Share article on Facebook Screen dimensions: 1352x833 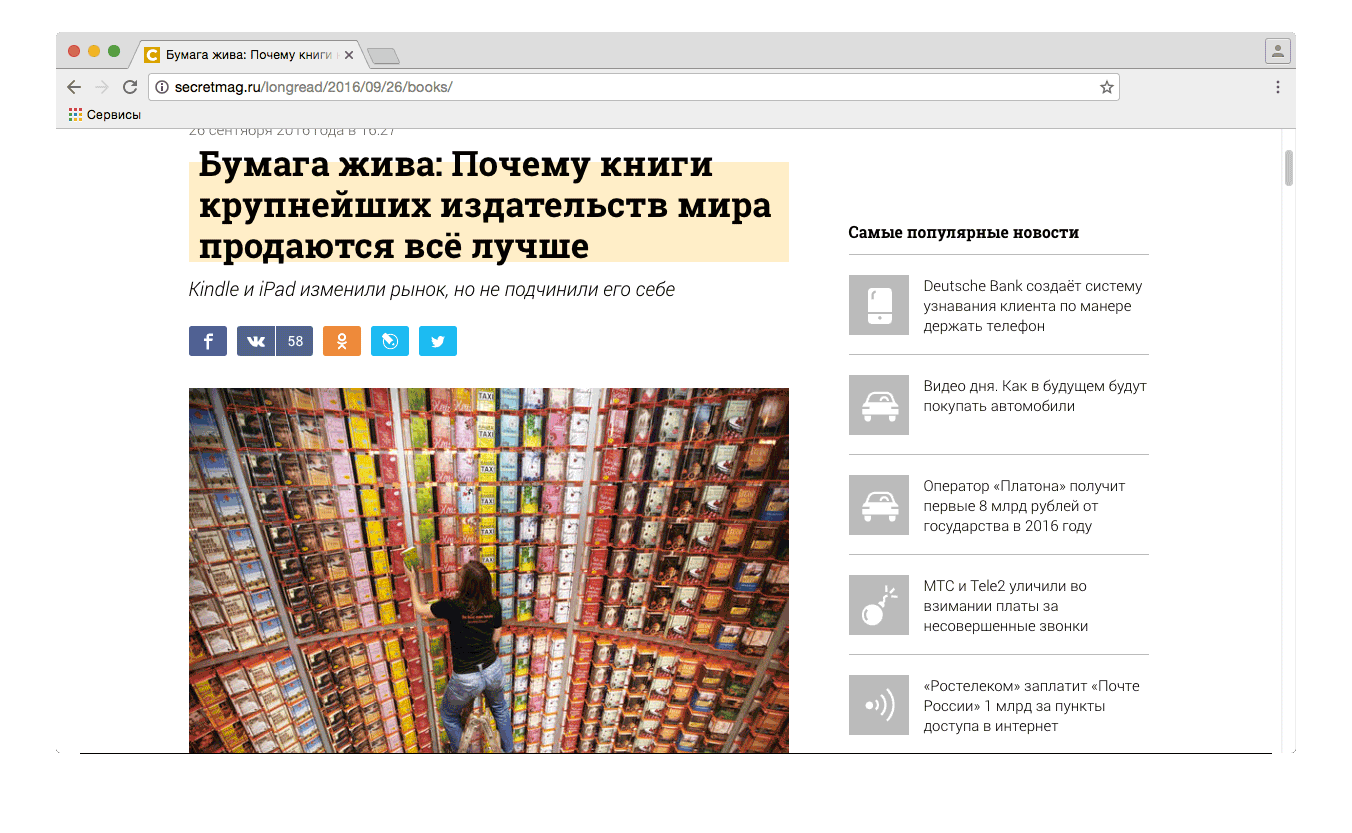point(208,341)
